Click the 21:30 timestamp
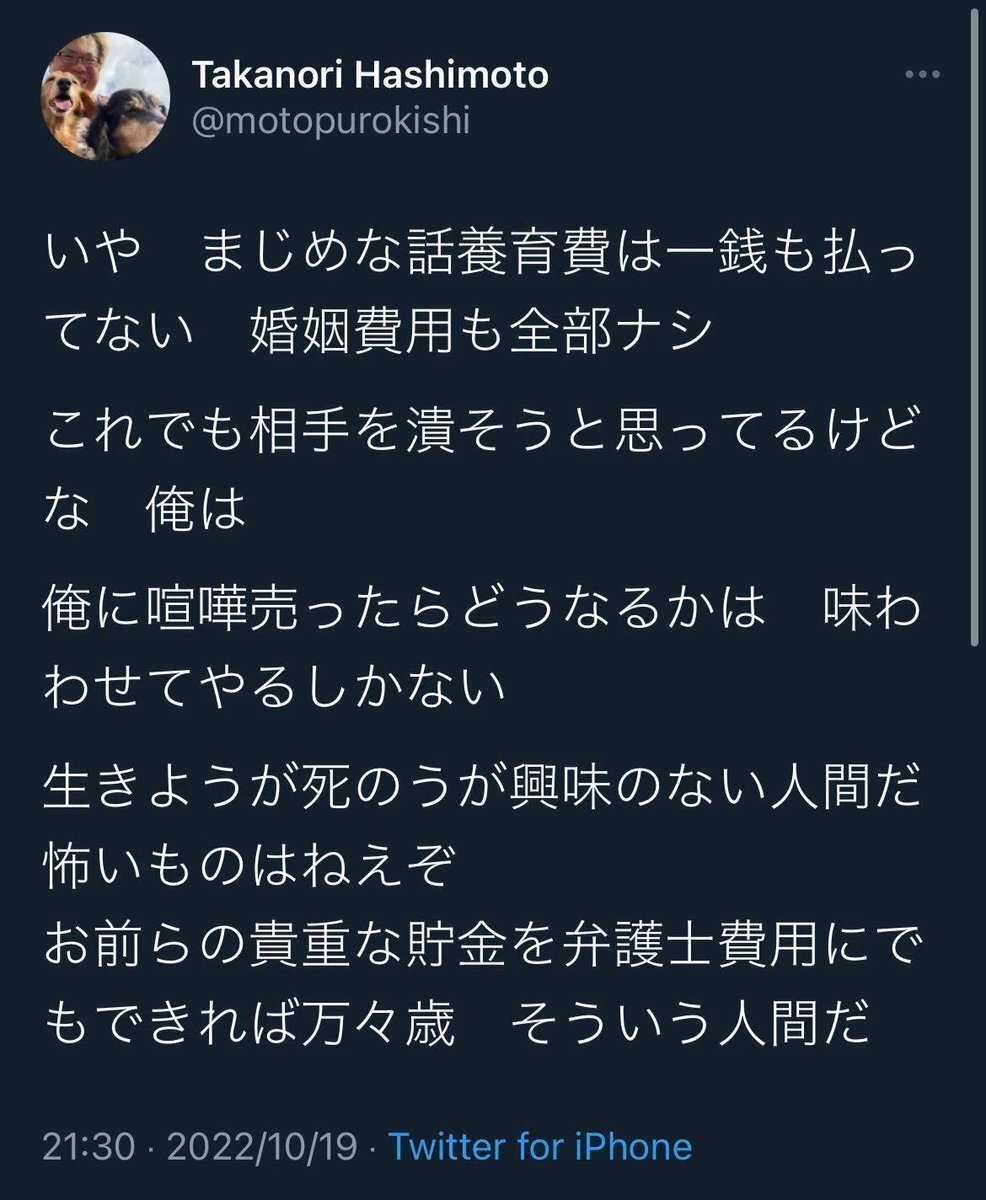This screenshot has height=1200, width=986. tap(88, 1146)
